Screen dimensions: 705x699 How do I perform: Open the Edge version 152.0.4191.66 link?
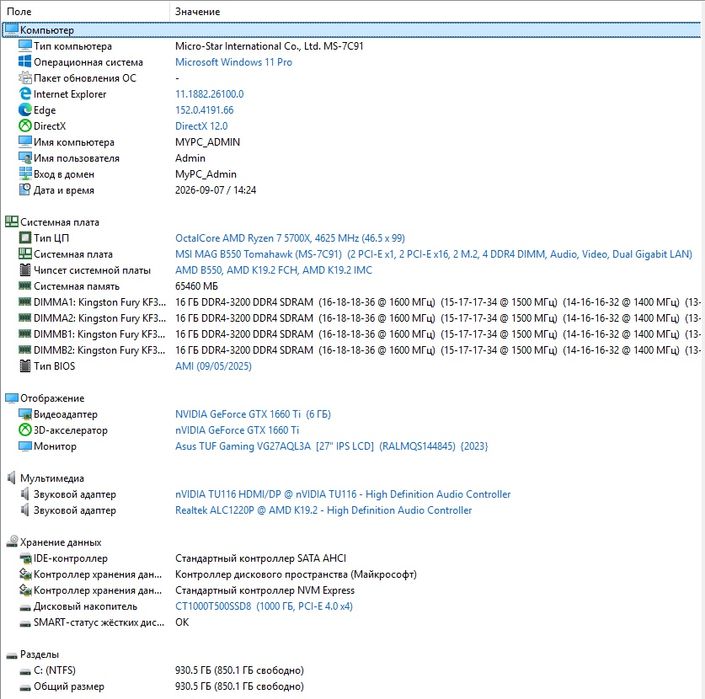click(204, 110)
